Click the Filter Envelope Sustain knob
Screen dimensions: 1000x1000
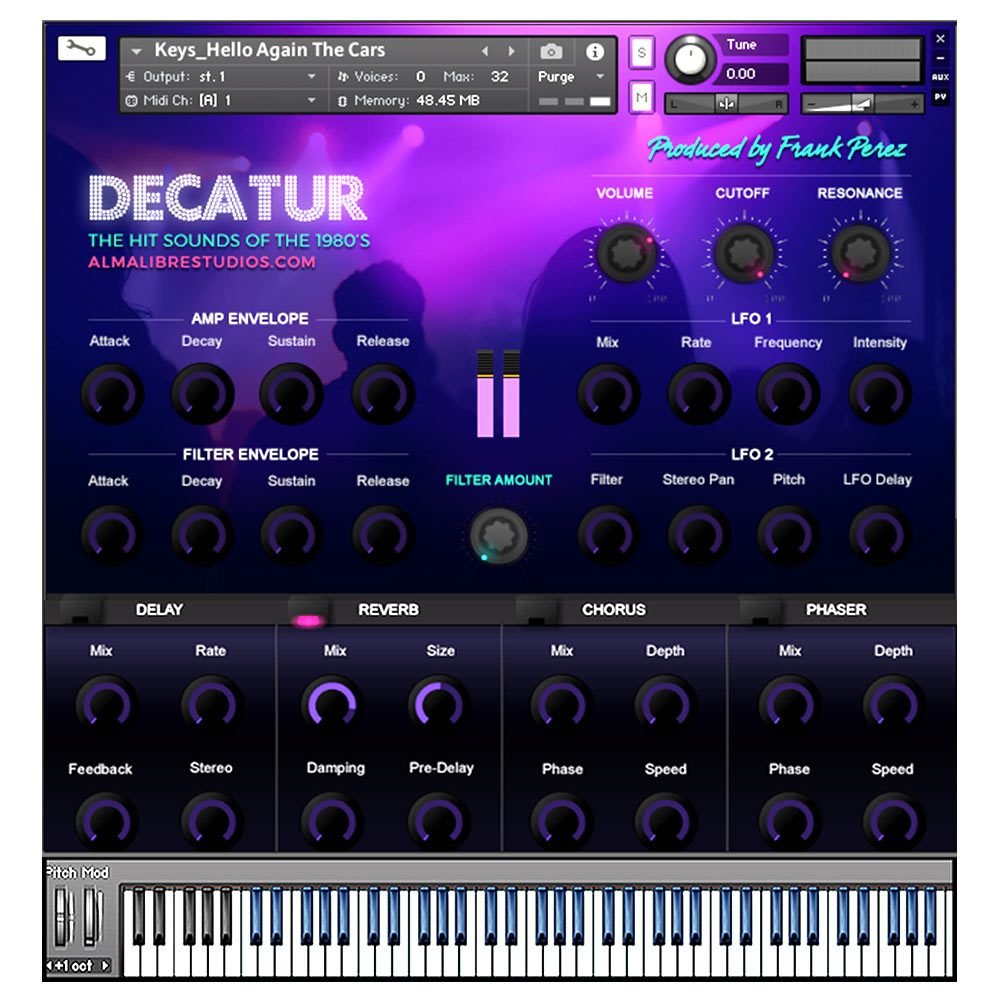point(291,534)
